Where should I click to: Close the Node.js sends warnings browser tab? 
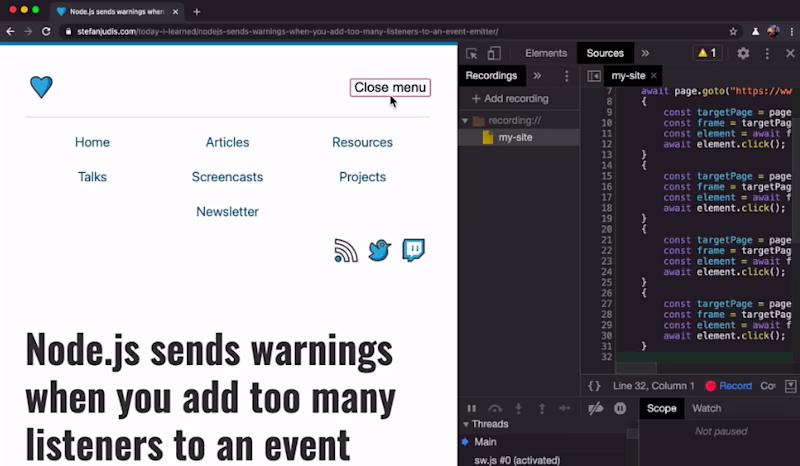pos(176,11)
